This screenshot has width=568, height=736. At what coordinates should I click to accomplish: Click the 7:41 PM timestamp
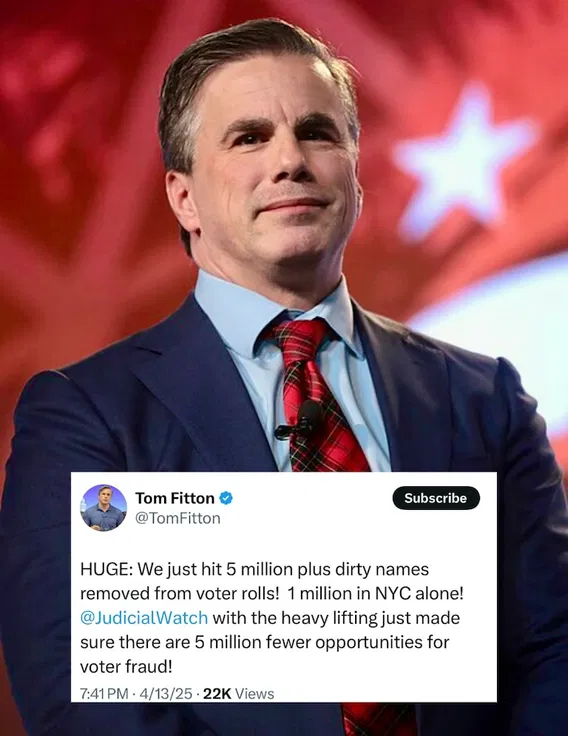click(x=104, y=694)
